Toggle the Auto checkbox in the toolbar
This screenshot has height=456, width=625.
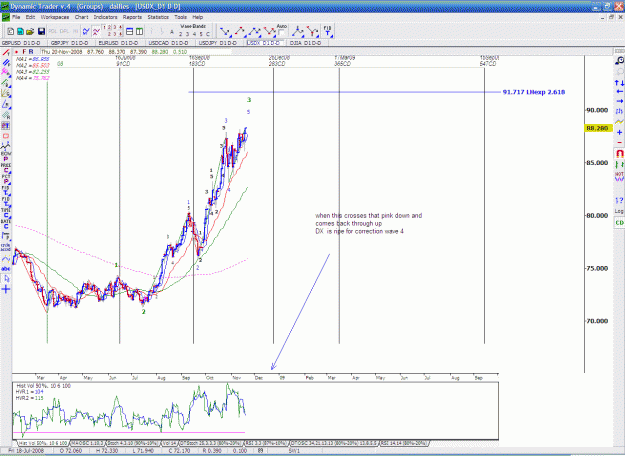coord(282,33)
